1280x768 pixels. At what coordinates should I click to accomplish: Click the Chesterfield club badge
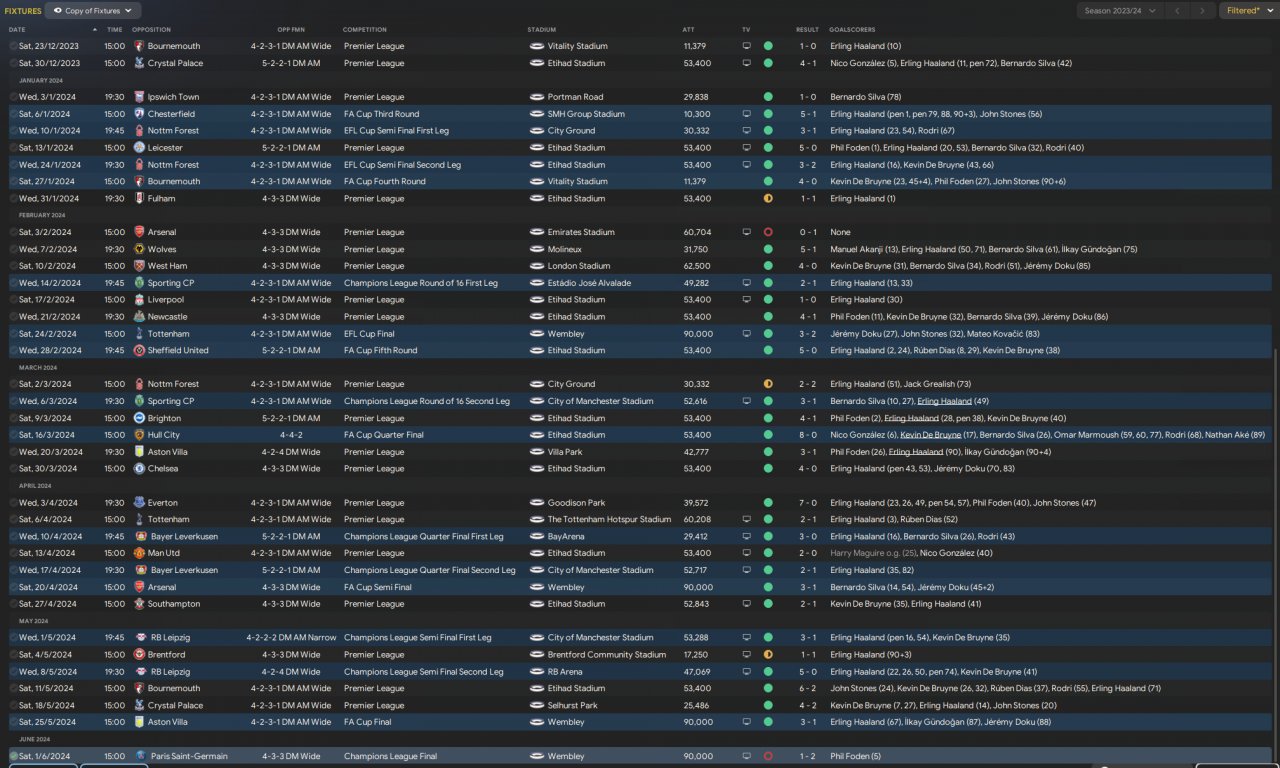click(139, 114)
